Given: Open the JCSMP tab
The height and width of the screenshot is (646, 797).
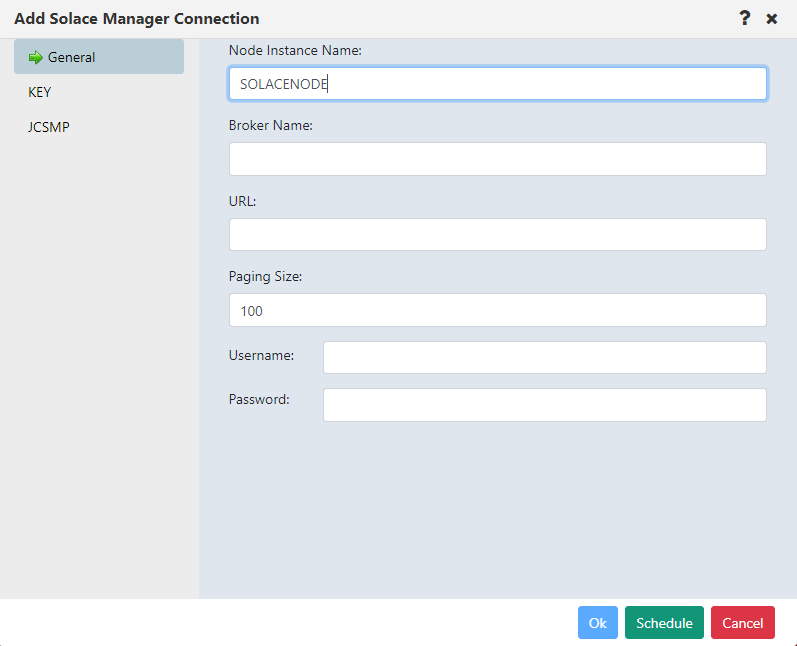Looking at the screenshot, I should coord(49,127).
